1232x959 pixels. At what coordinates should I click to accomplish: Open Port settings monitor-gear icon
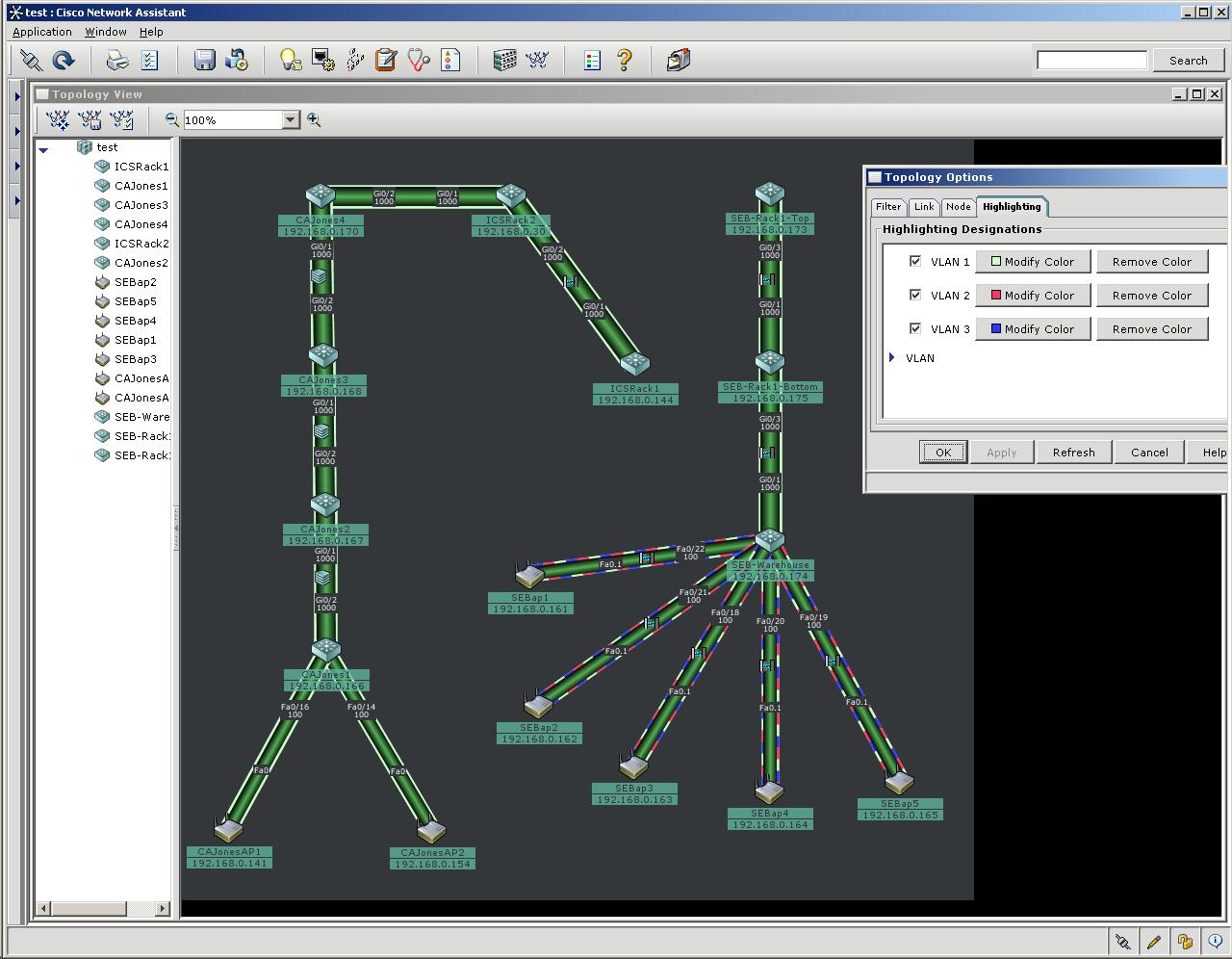(x=323, y=61)
